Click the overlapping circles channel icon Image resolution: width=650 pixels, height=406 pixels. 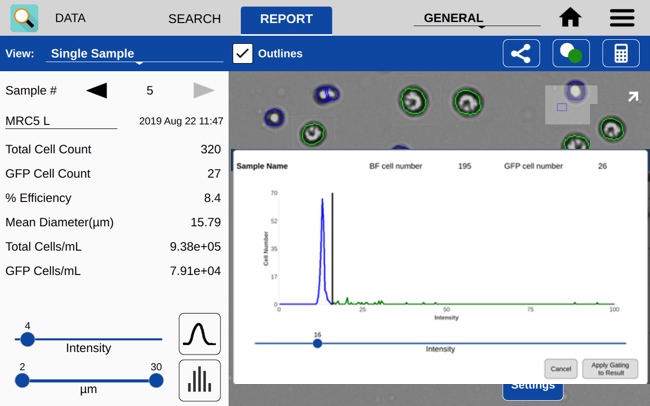click(x=571, y=54)
